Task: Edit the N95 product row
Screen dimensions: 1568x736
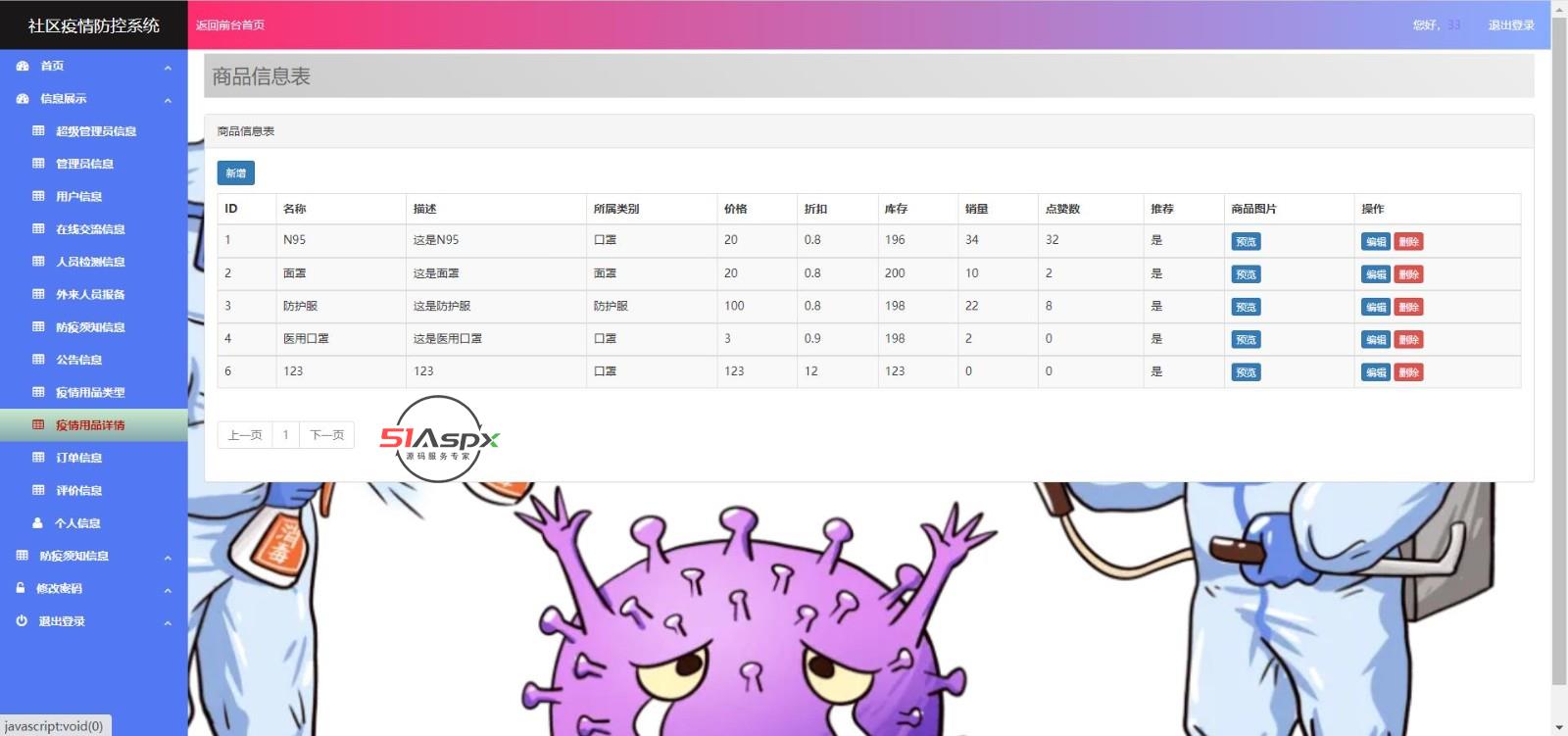Action: (1376, 241)
